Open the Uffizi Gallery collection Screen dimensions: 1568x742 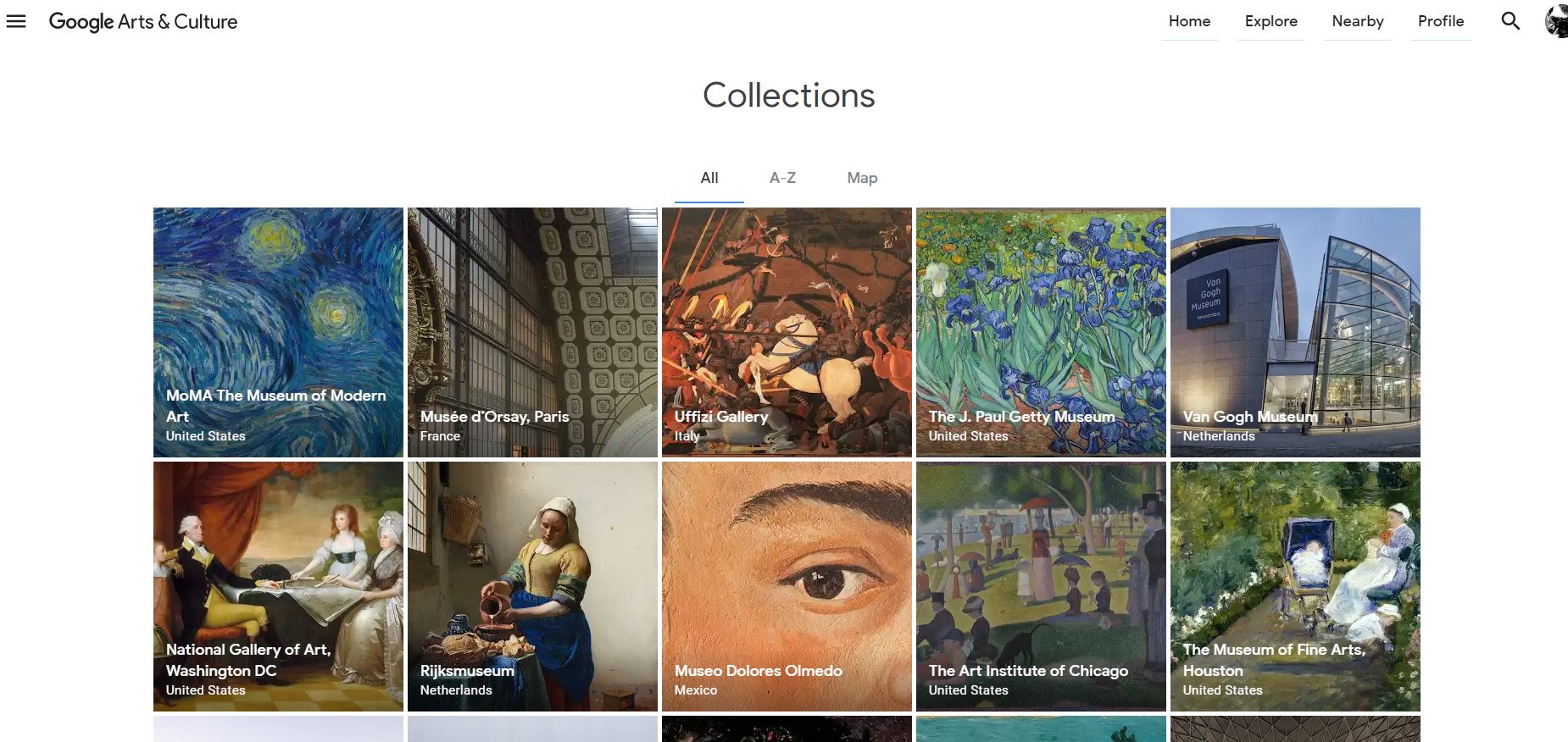pos(787,332)
